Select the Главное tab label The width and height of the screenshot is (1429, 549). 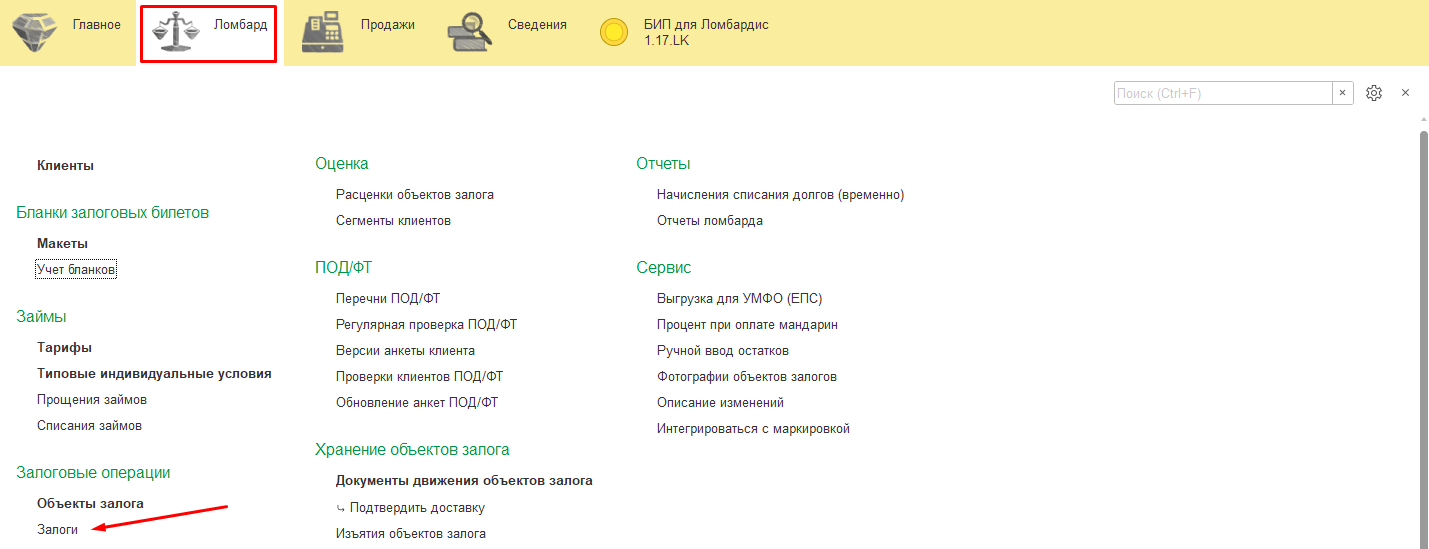point(97,24)
